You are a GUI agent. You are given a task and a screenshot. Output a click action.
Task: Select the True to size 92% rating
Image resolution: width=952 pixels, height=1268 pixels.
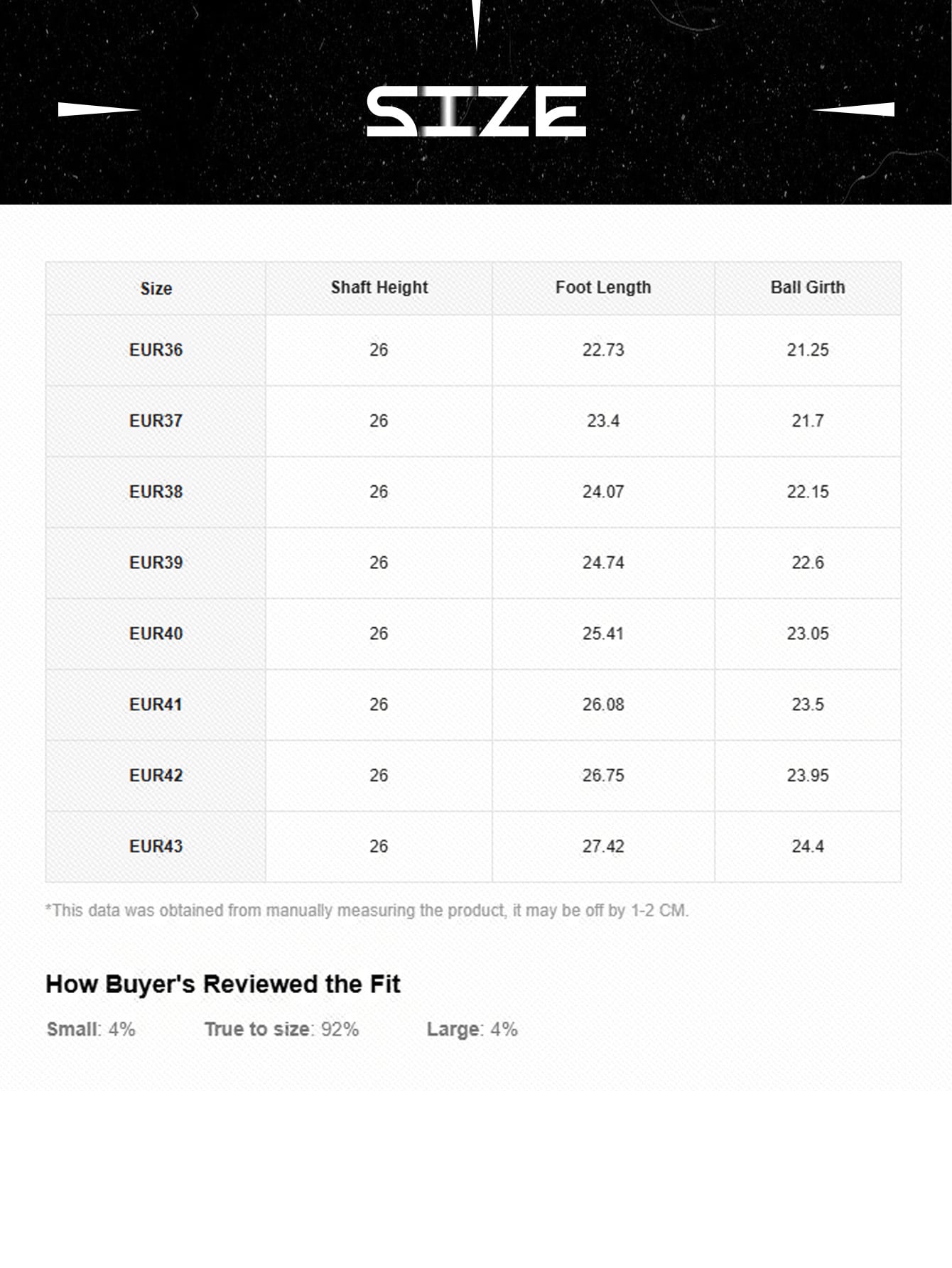pyautogui.click(x=281, y=1029)
